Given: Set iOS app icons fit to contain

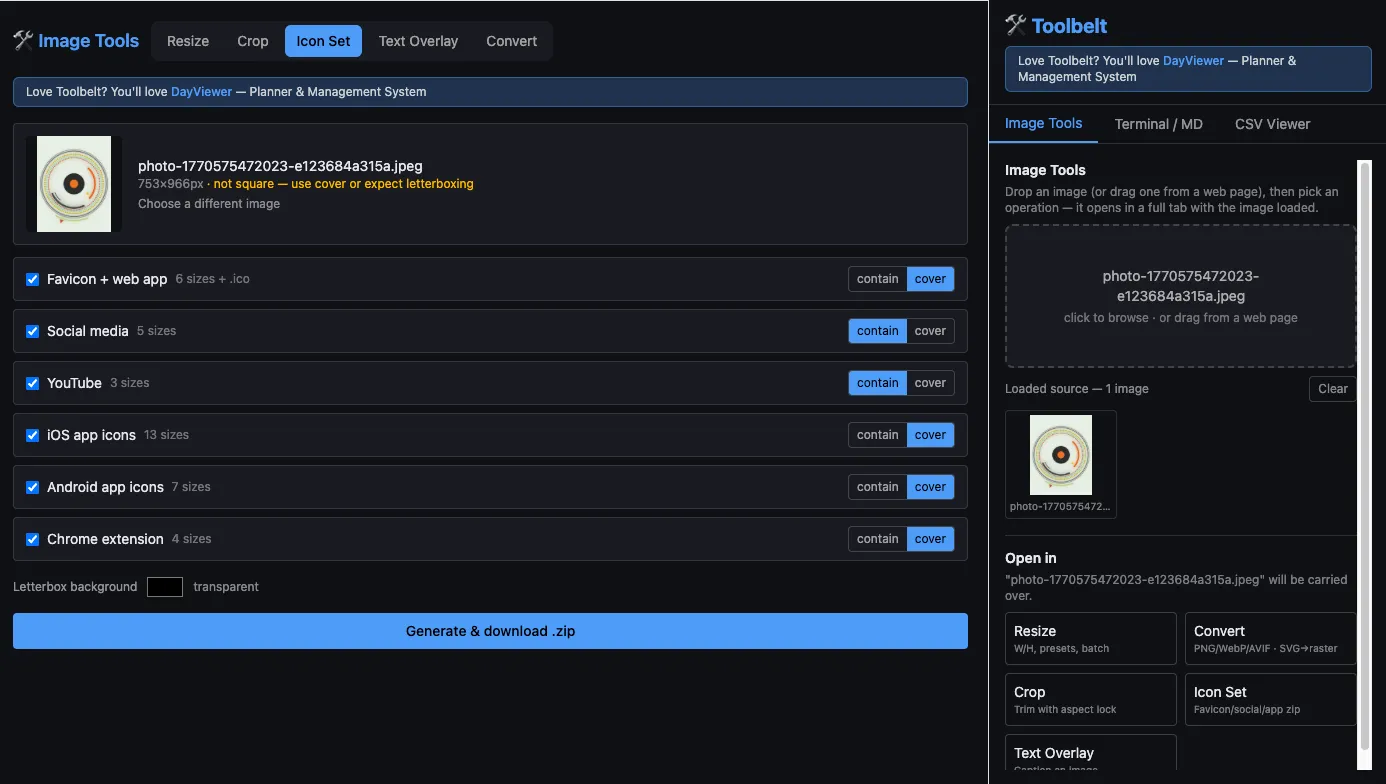Looking at the screenshot, I should coord(878,435).
